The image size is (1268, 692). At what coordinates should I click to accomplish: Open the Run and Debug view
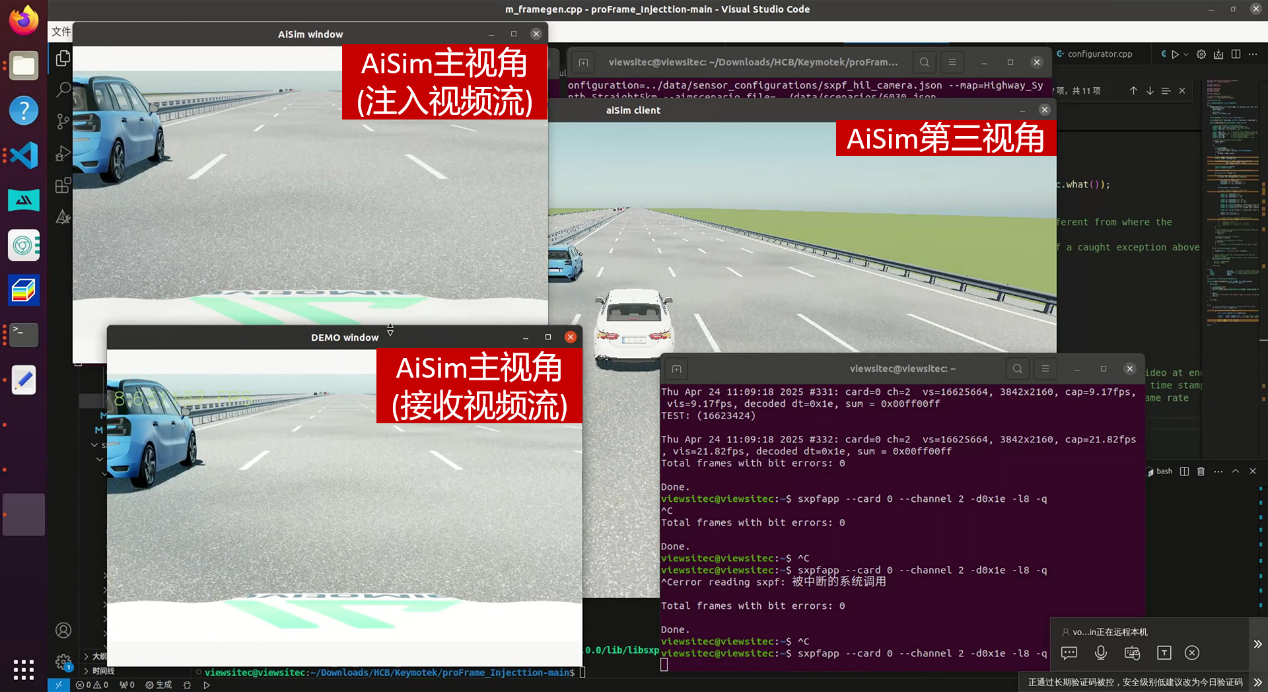63,153
